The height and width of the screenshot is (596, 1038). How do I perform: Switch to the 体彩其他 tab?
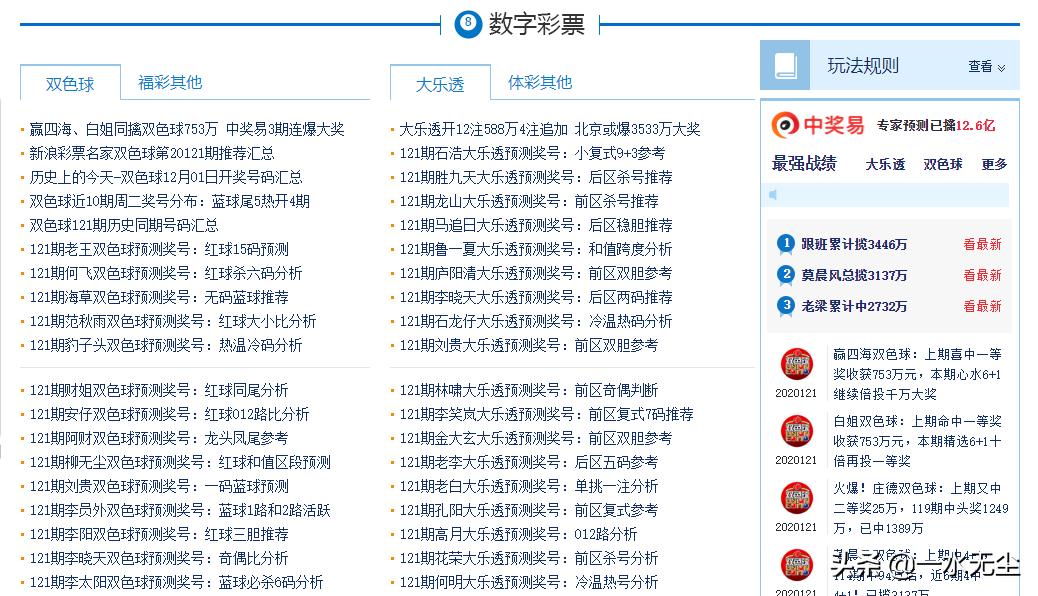point(540,82)
